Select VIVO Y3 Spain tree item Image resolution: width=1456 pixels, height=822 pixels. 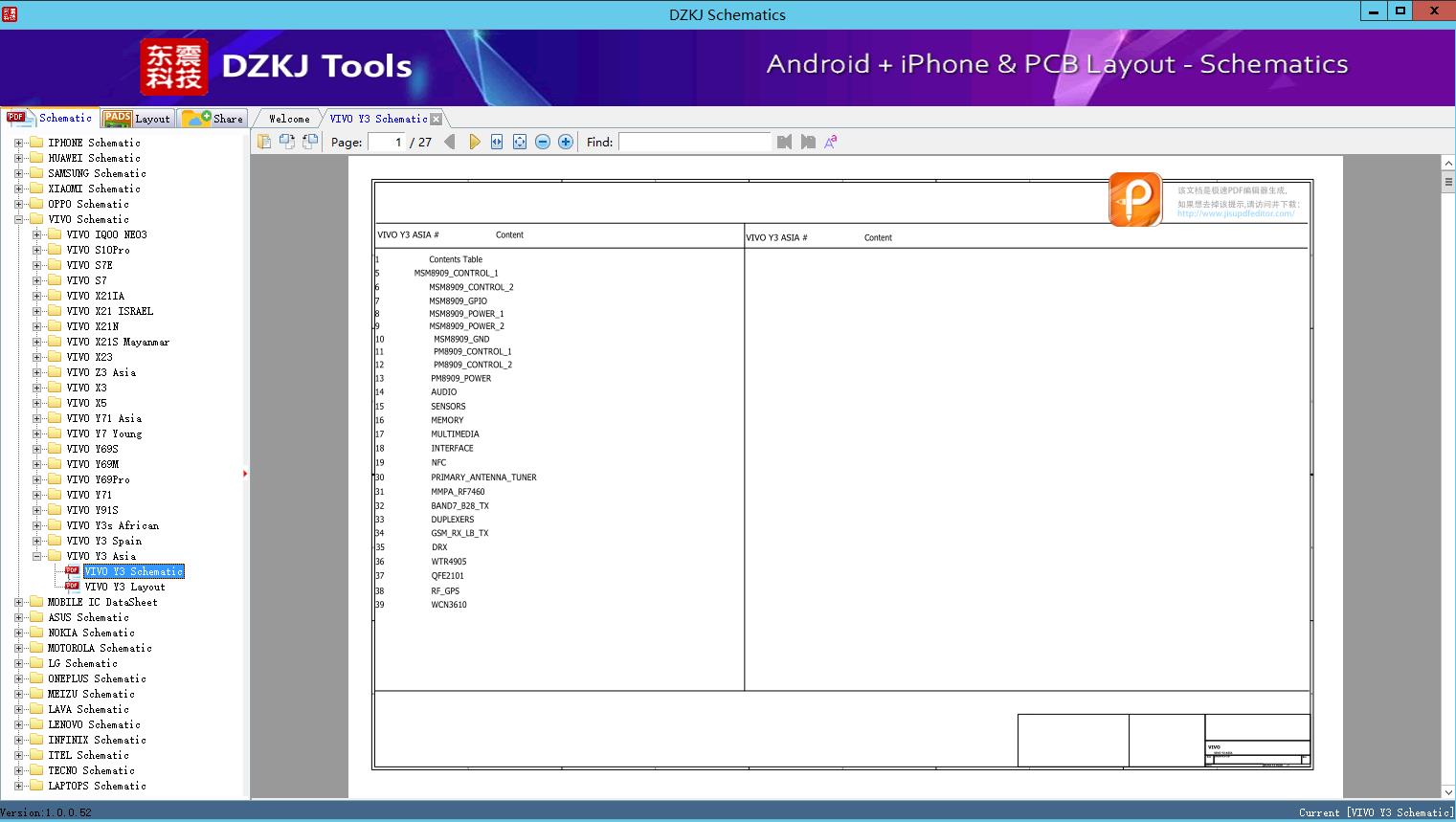coord(103,541)
